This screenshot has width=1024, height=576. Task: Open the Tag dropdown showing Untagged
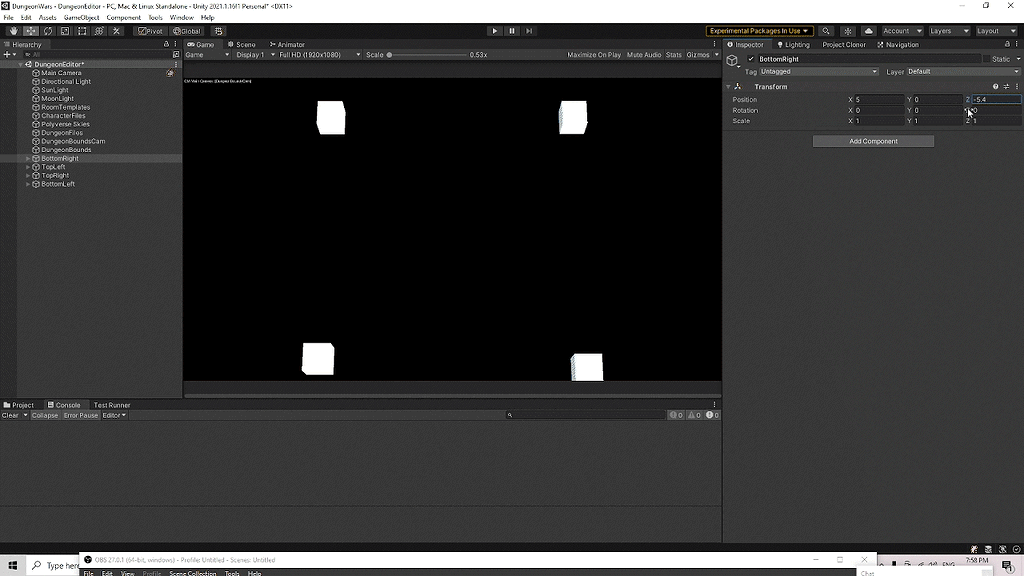818,71
